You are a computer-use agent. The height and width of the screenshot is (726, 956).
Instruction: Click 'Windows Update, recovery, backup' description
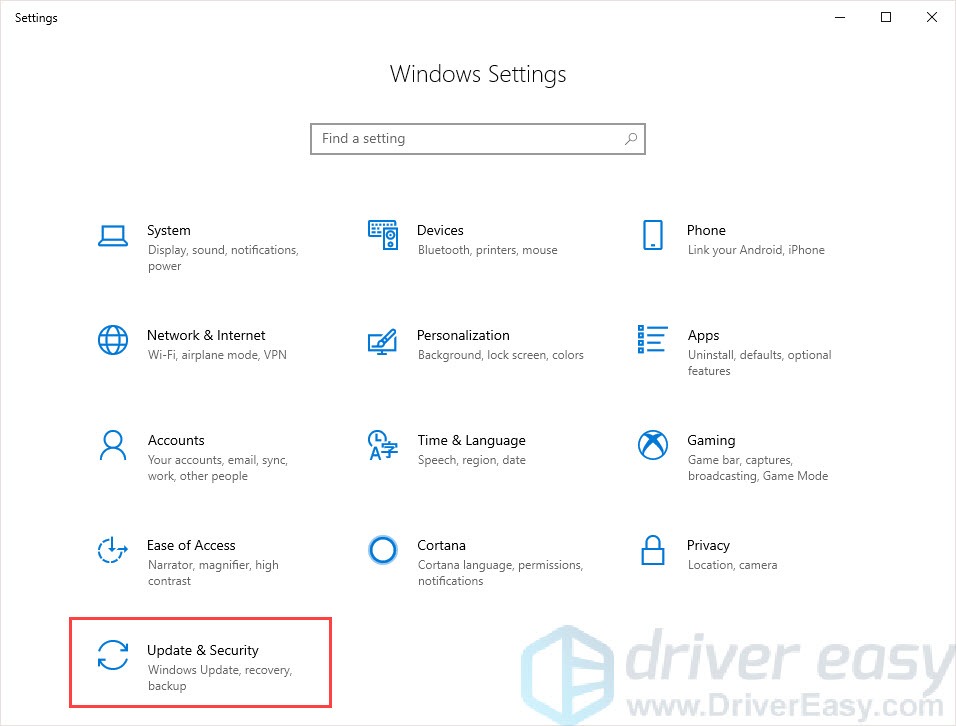[220, 677]
